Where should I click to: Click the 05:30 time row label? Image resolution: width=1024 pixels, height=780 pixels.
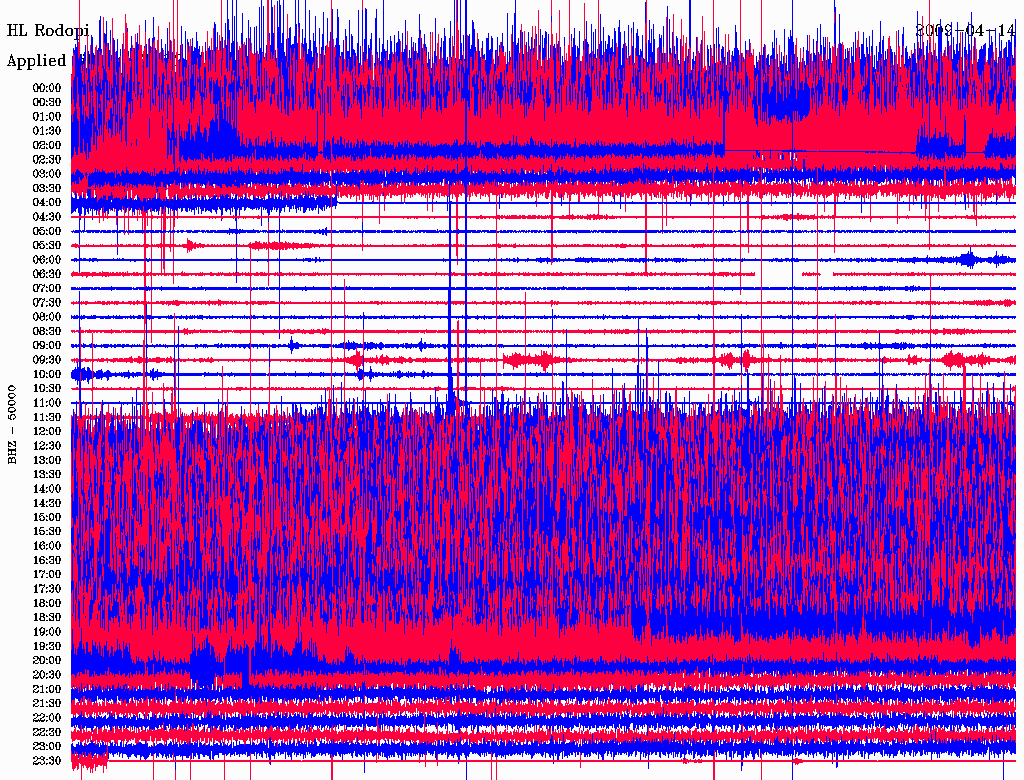(47, 245)
